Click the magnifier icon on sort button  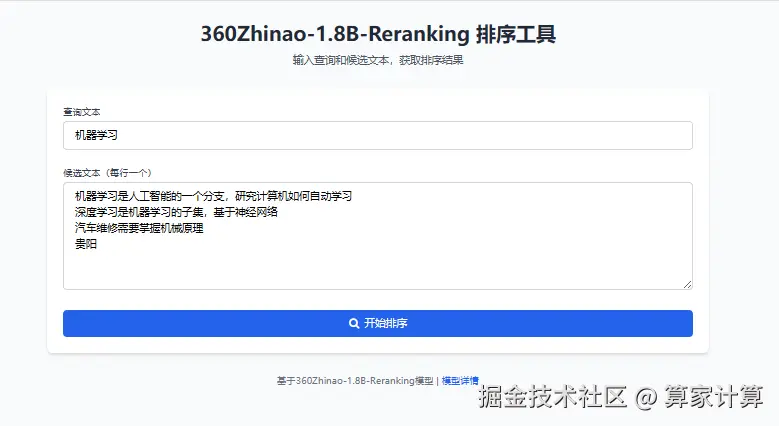click(x=354, y=324)
